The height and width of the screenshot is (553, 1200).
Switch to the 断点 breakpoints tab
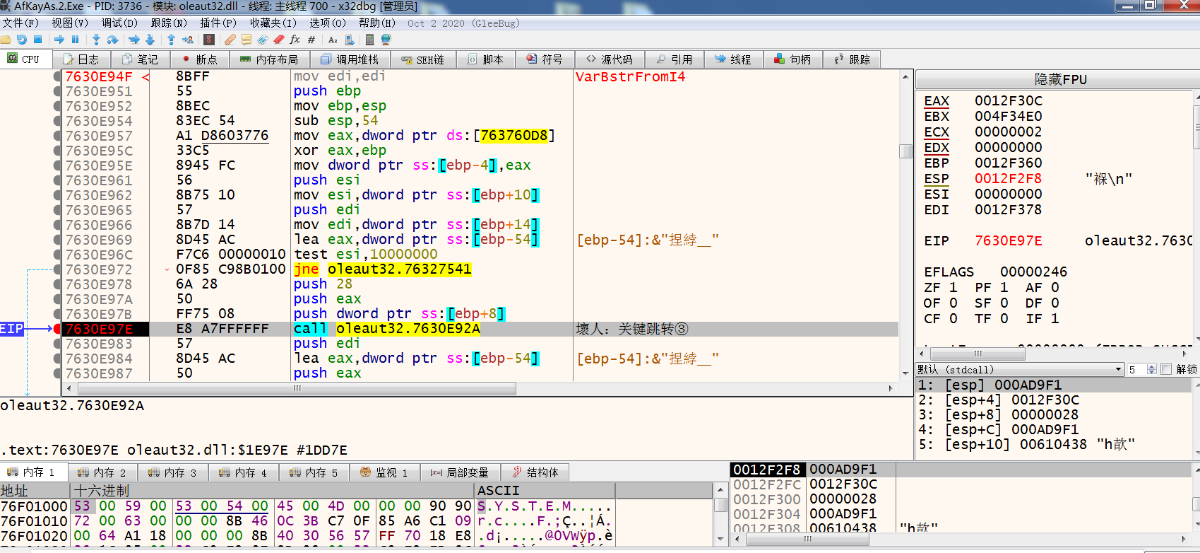tap(199, 59)
